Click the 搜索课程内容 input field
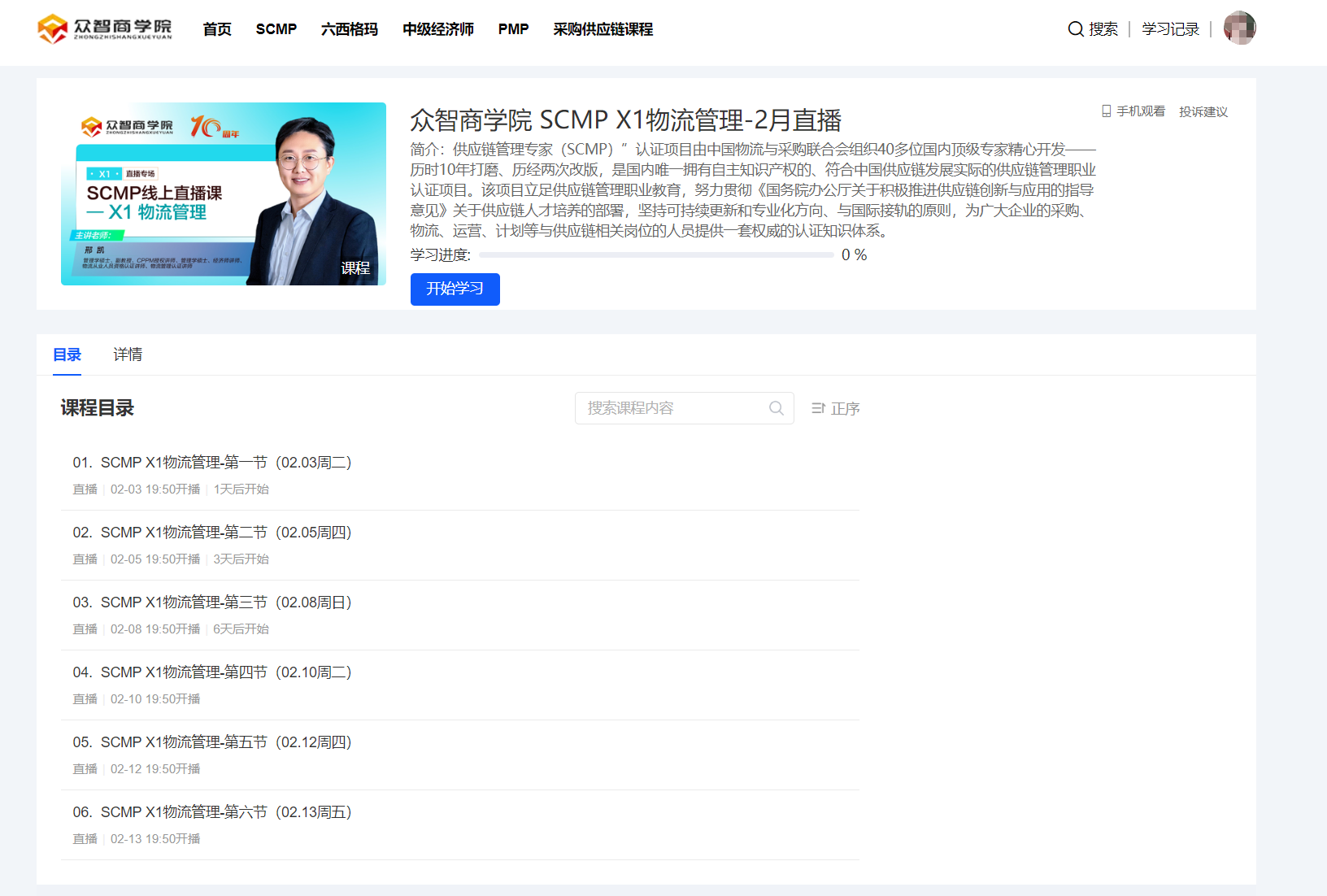The width and height of the screenshot is (1327, 896). (x=685, y=408)
